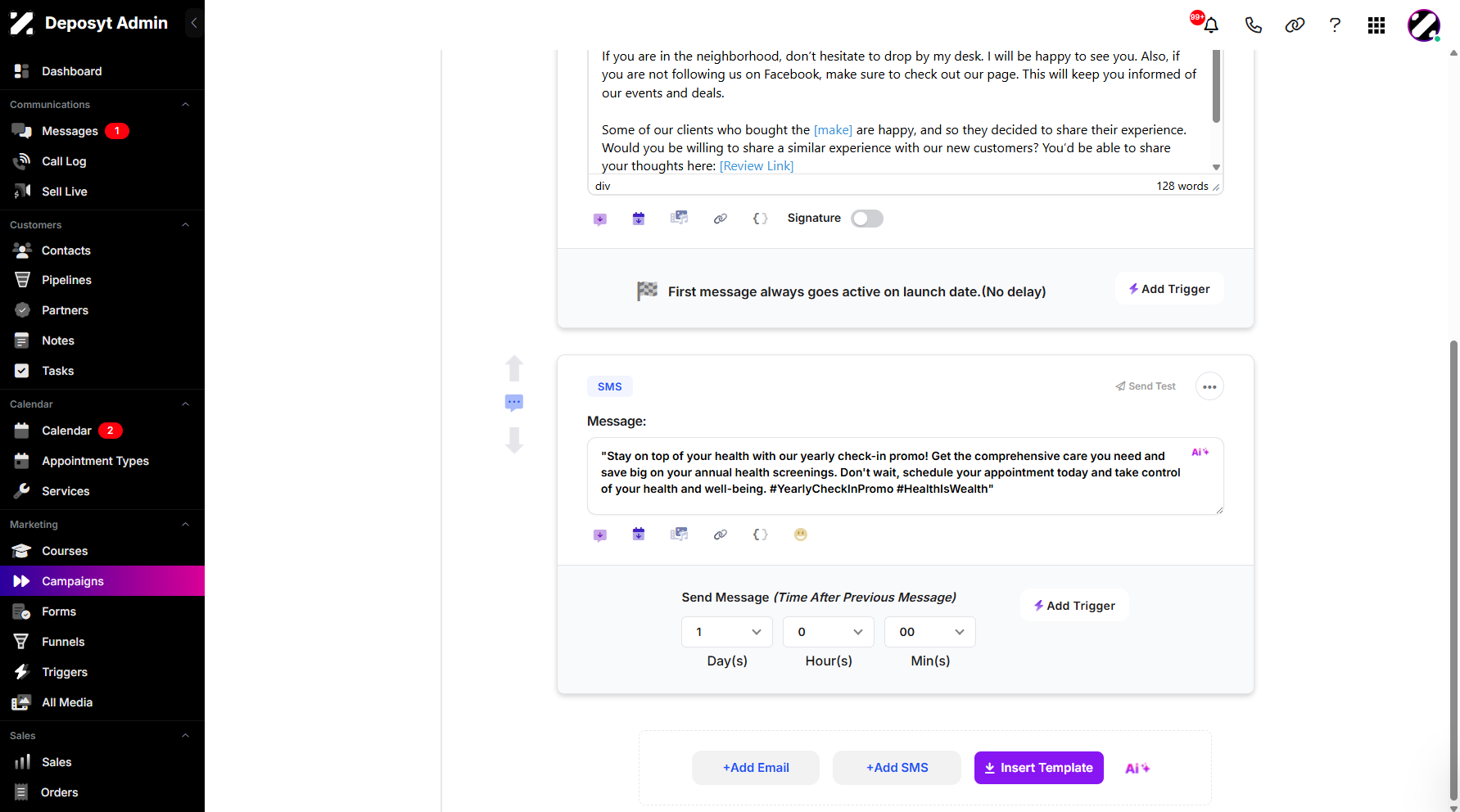The height and width of the screenshot is (812, 1460).
Task: Click the link icon in top header
Action: pyautogui.click(x=1295, y=25)
